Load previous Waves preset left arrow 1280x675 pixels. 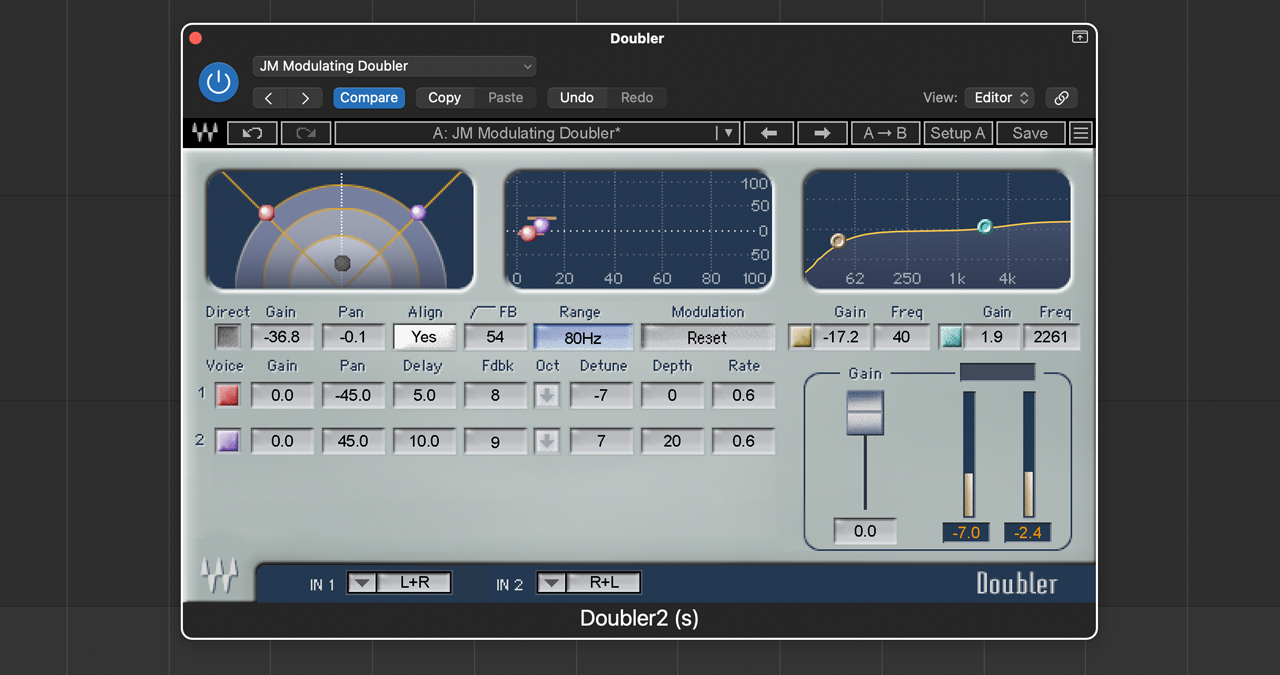click(x=769, y=133)
